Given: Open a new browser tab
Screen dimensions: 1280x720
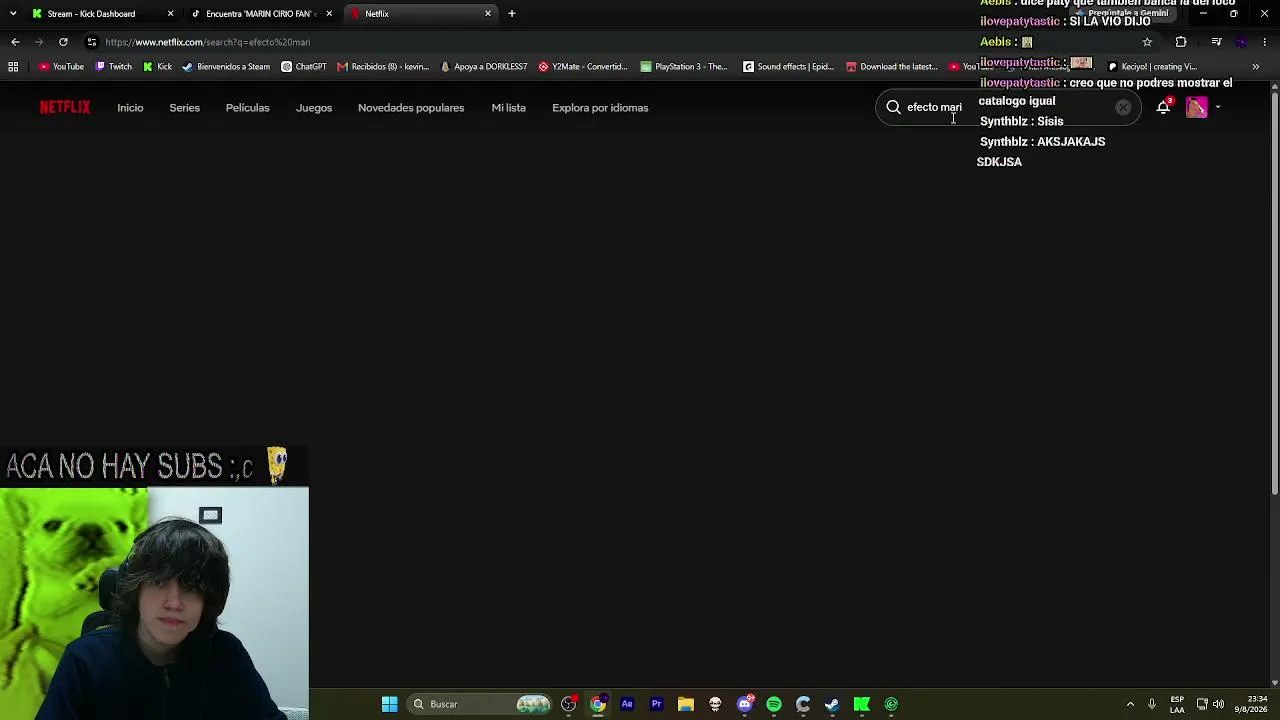Looking at the screenshot, I should coord(512,14).
